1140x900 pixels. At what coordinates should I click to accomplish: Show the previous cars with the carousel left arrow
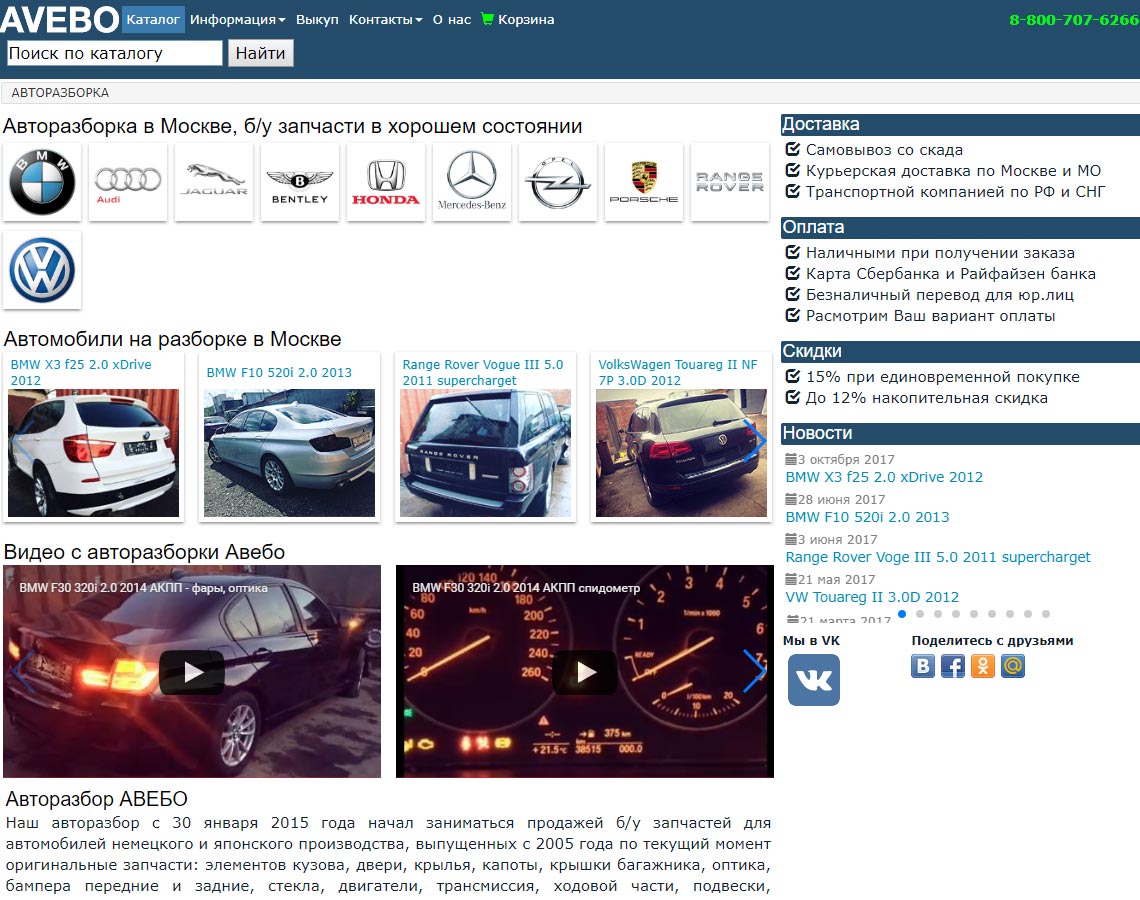click(x=22, y=441)
